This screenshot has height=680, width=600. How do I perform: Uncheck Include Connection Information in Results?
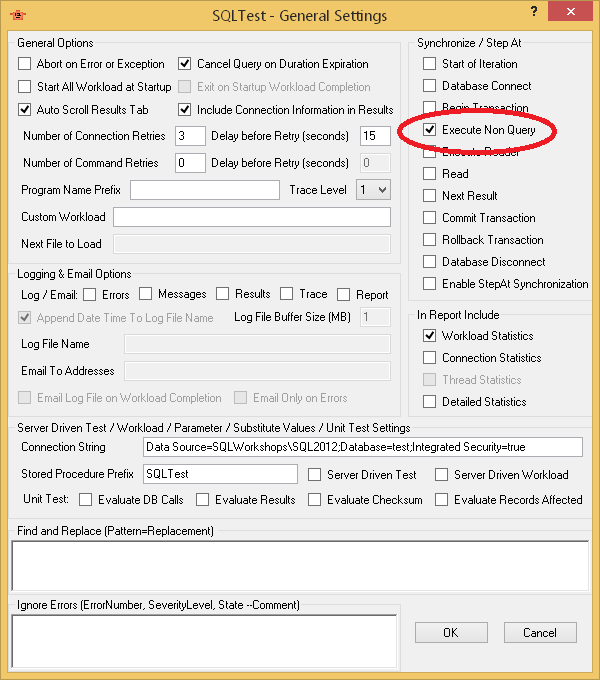[185, 110]
